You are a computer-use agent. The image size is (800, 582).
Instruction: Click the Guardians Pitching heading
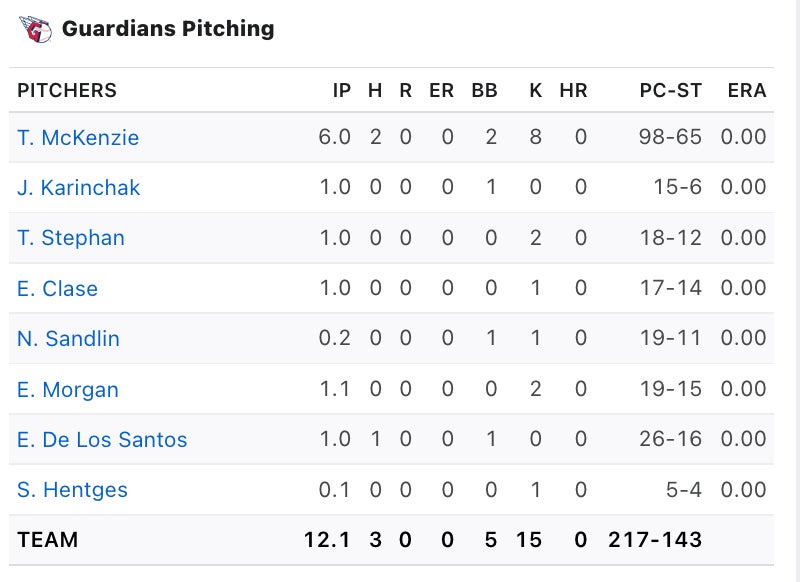[x=168, y=29]
